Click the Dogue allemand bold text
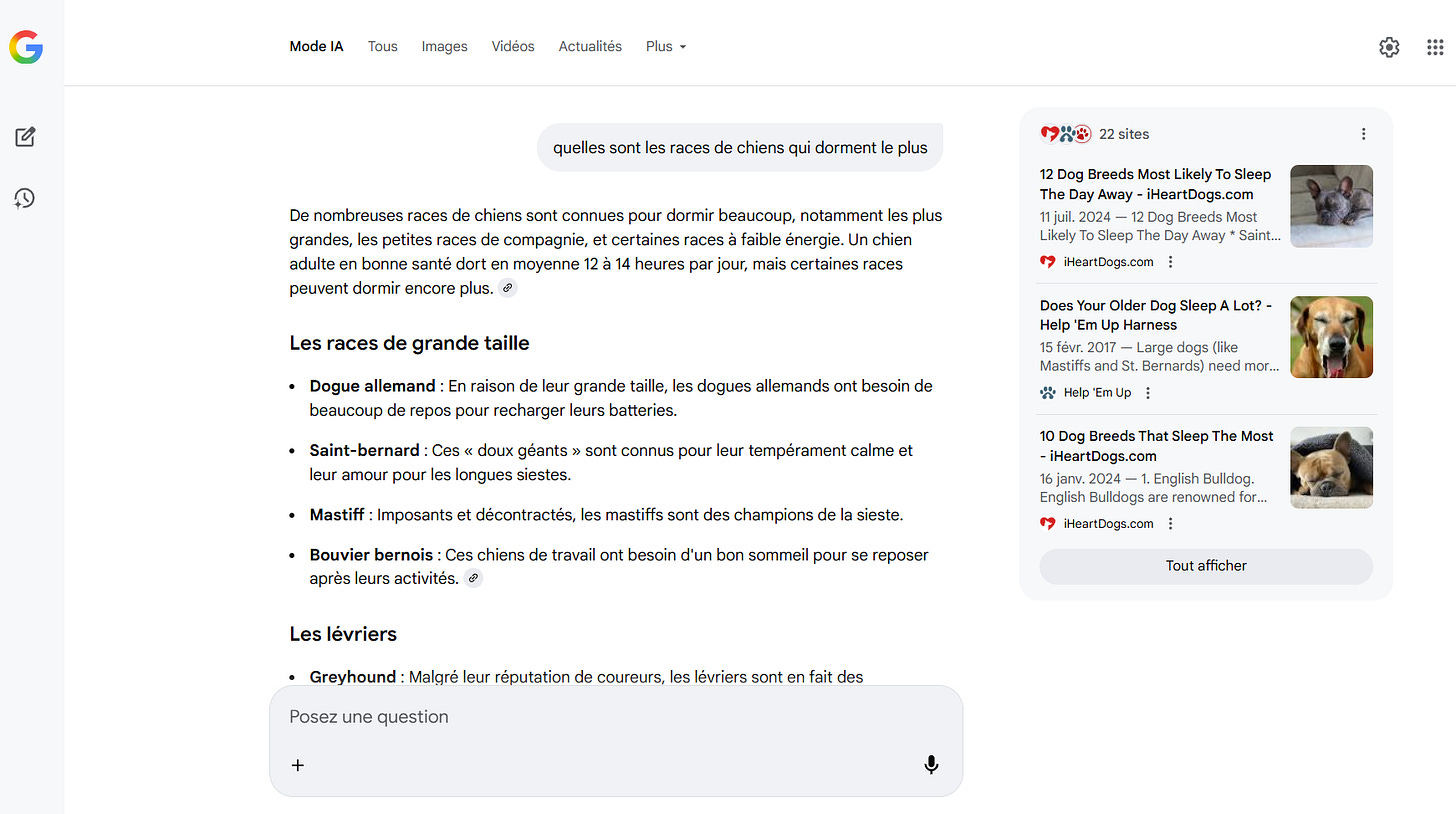 [x=372, y=386]
